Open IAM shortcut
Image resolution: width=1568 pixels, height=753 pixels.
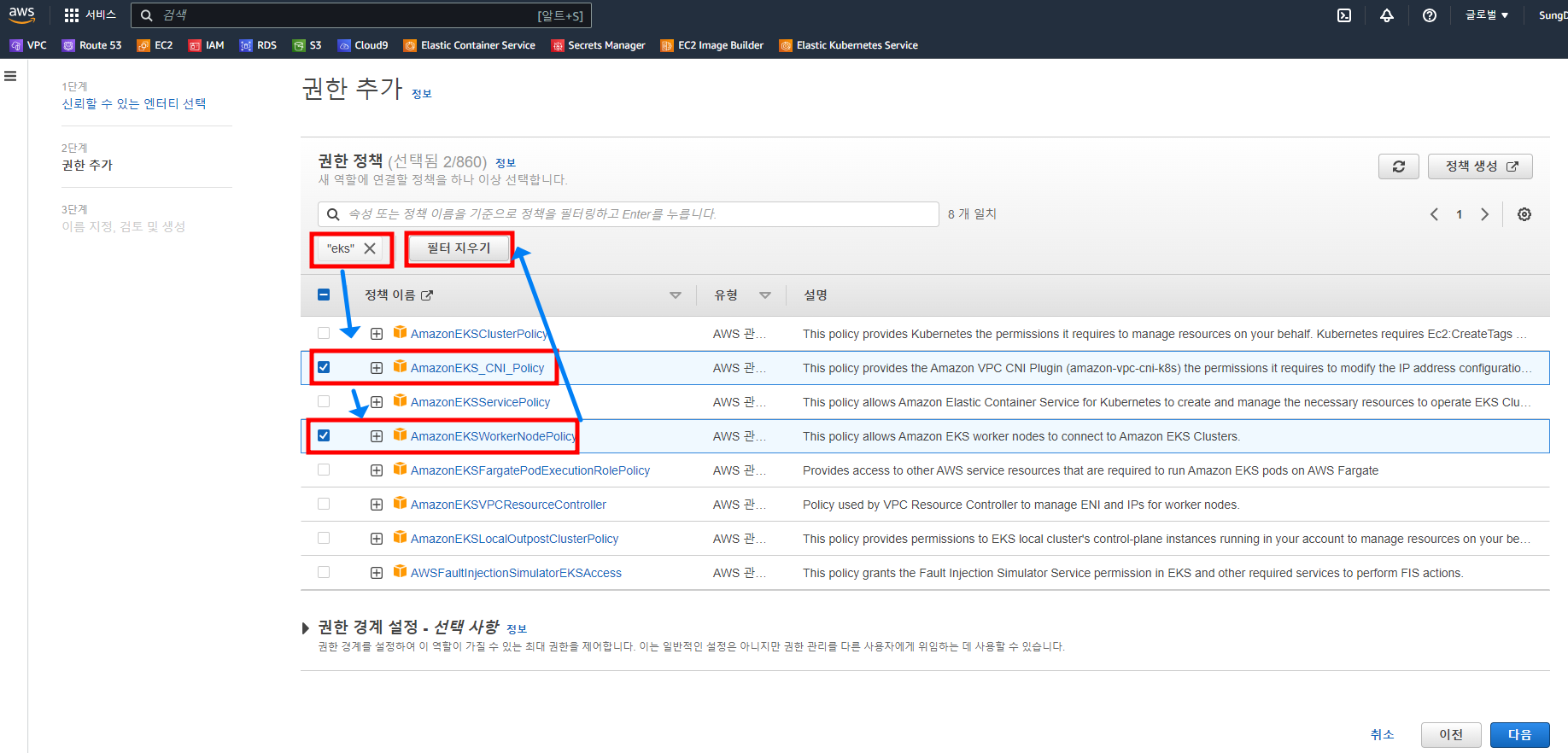pyautogui.click(x=206, y=45)
